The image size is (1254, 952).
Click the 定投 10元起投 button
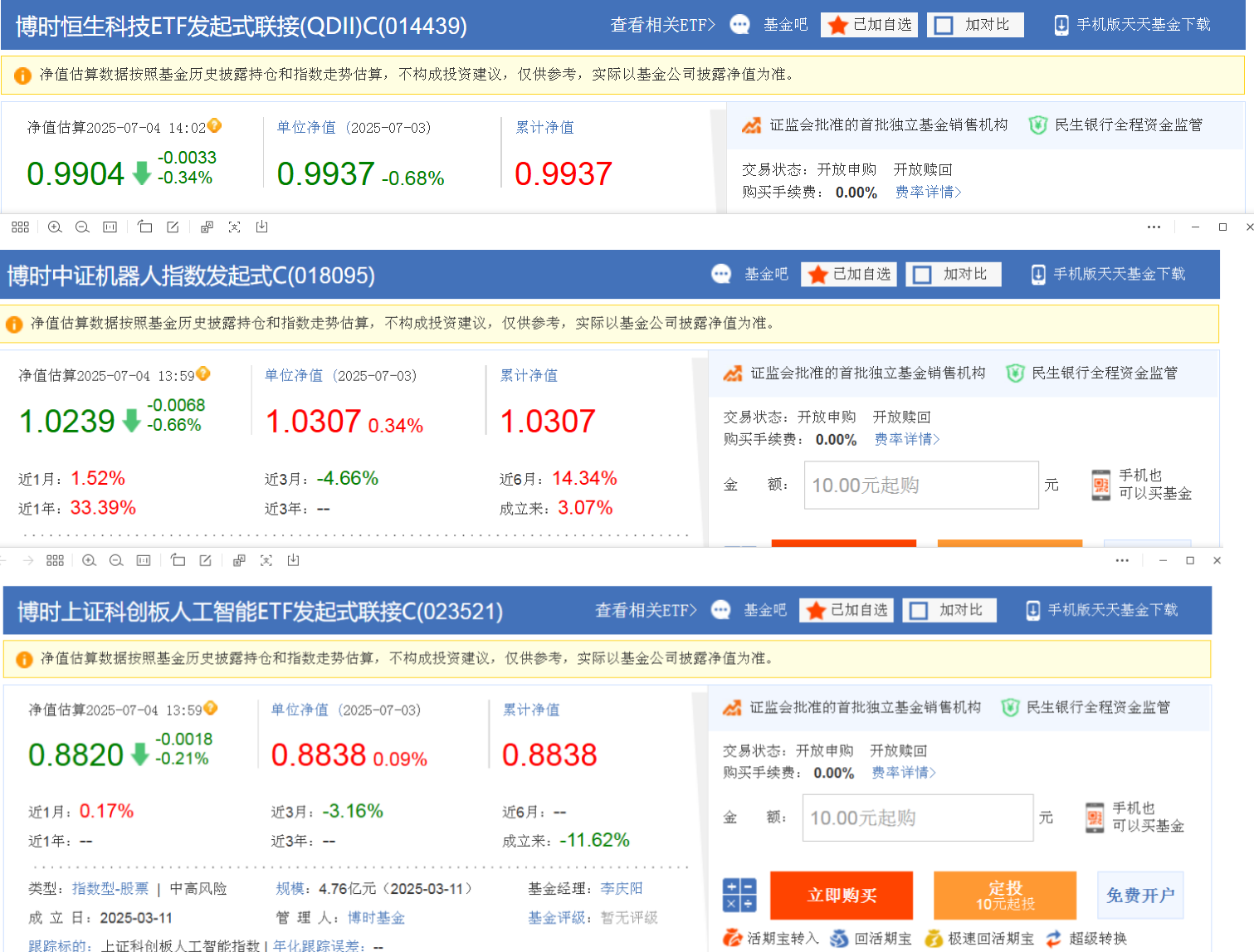pyautogui.click(x=1005, y=895)
